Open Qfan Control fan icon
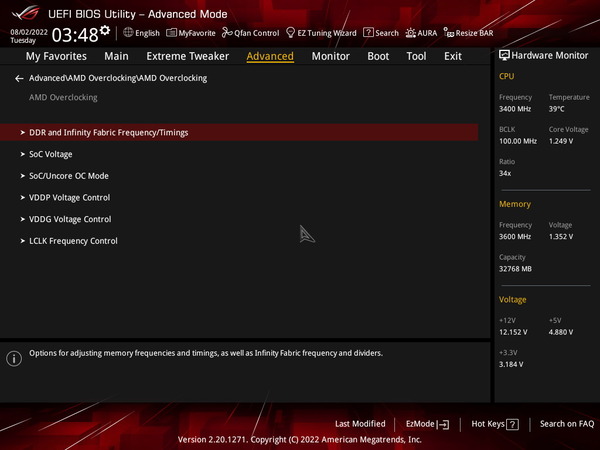Image resolution: width=600 pixels, height=450 pixels. (x=227, y=33)
